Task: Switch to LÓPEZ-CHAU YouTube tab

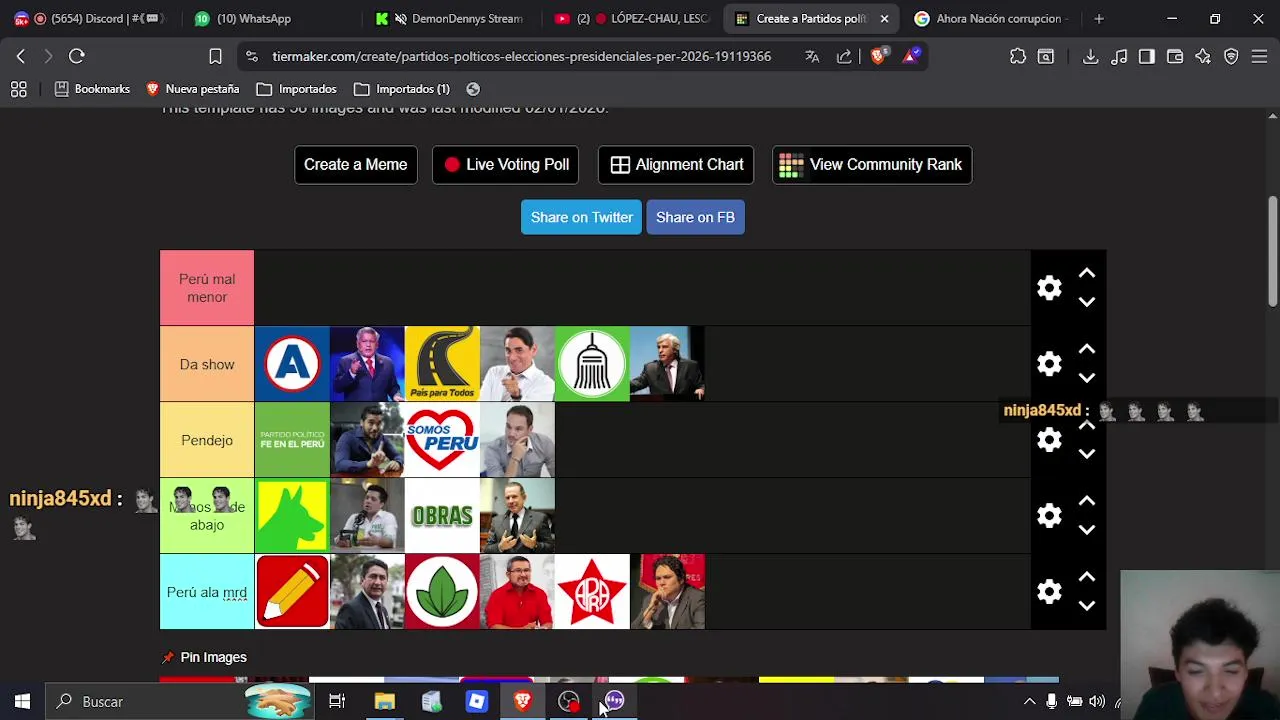Action: pyautogui.click(x=630, y=18)
